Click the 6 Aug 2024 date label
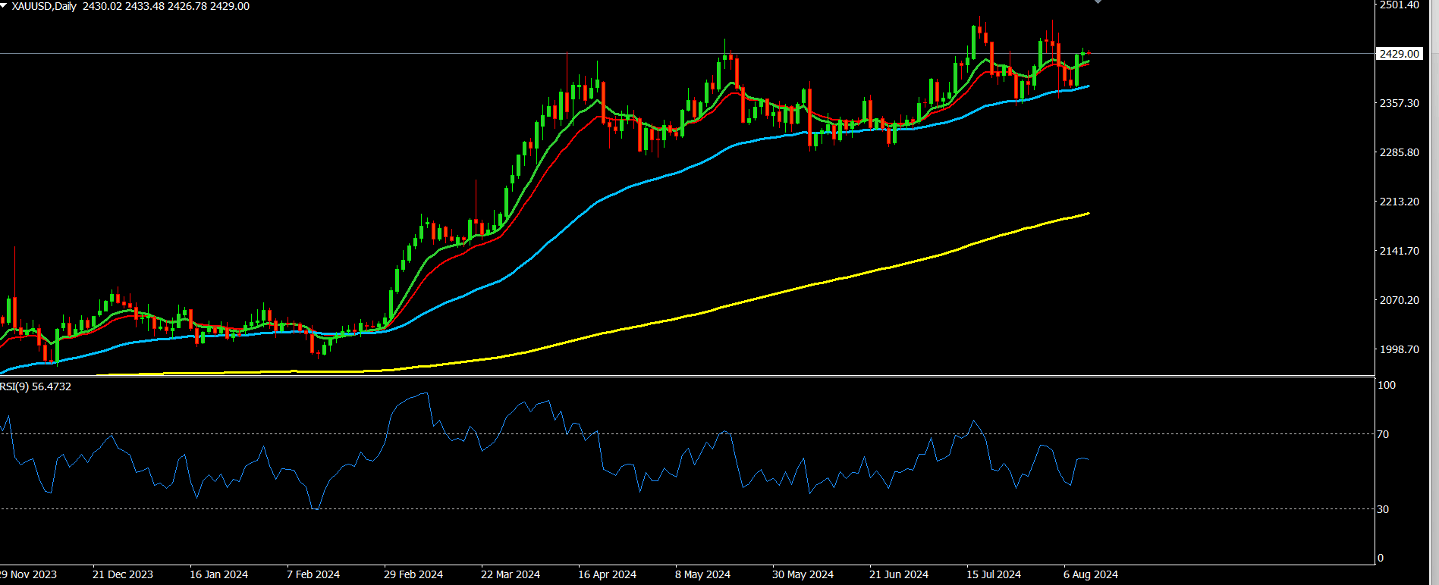Screen dimensions: 1439x585 (1089, 575)
